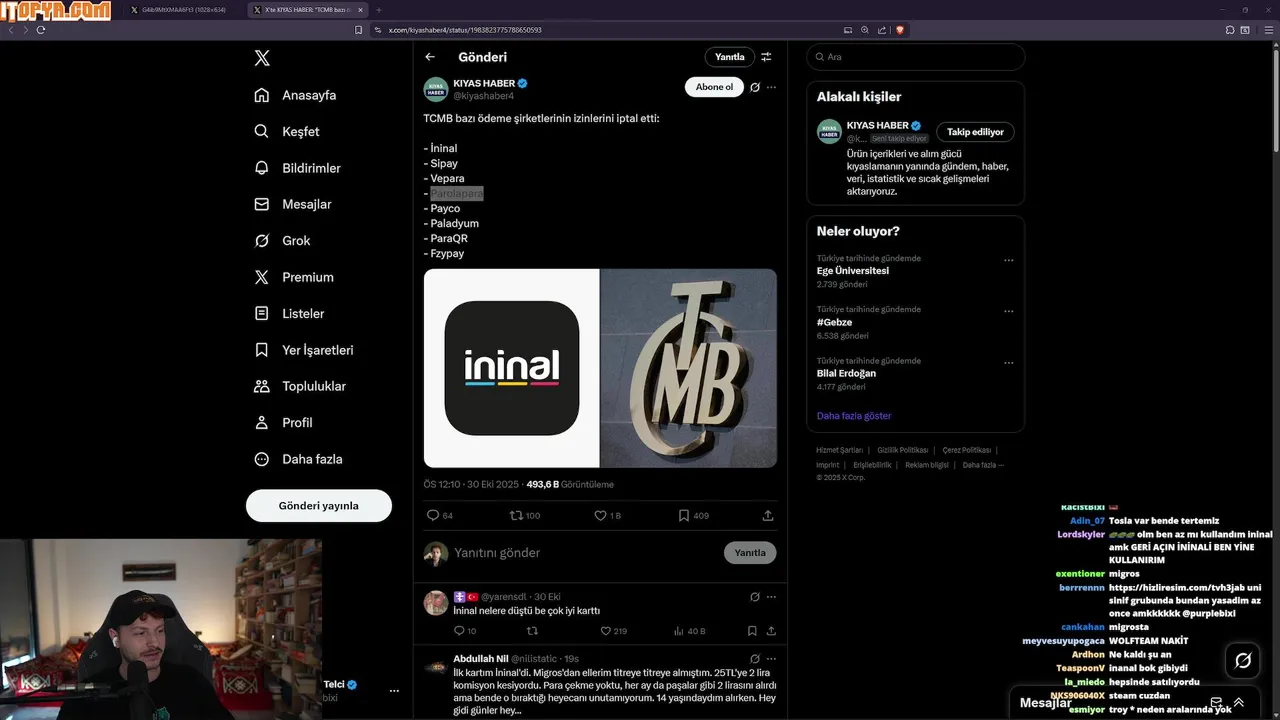The width and height of the screenshot is (1280, 720).
Task: Open account menu dots beside Telci
Action: [x=394, y=691]
